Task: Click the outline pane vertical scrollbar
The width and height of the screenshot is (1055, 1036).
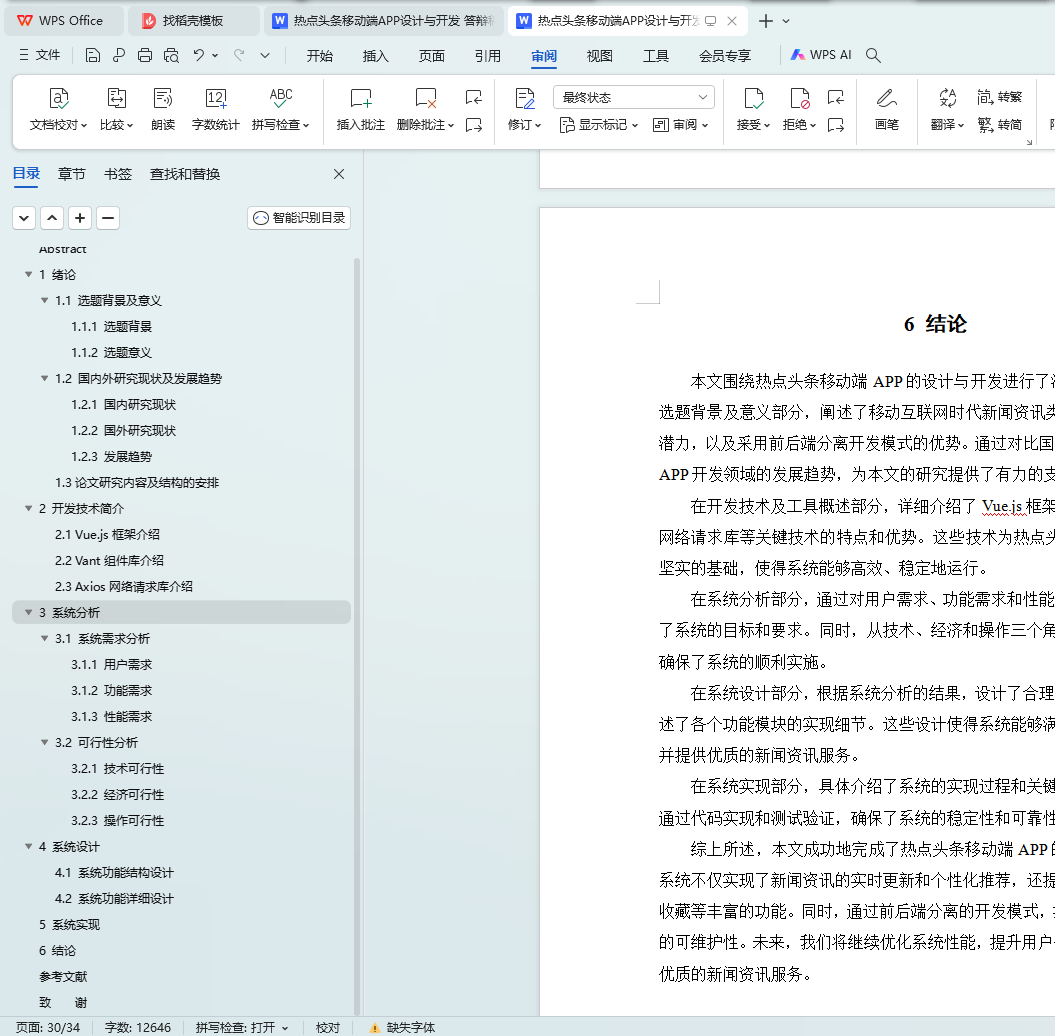Action: tap(357, 634)
